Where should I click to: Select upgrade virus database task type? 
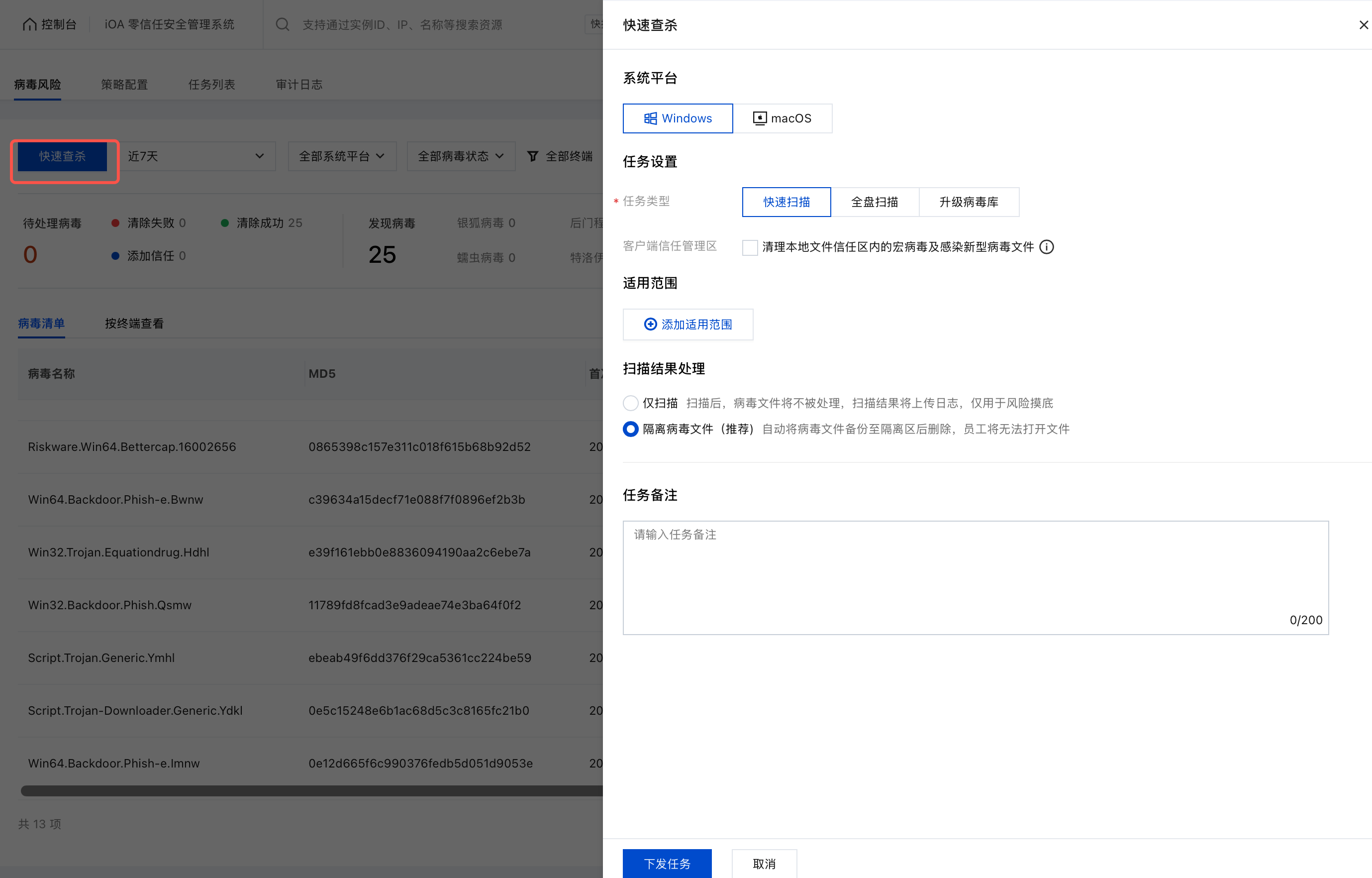[969, 202]
